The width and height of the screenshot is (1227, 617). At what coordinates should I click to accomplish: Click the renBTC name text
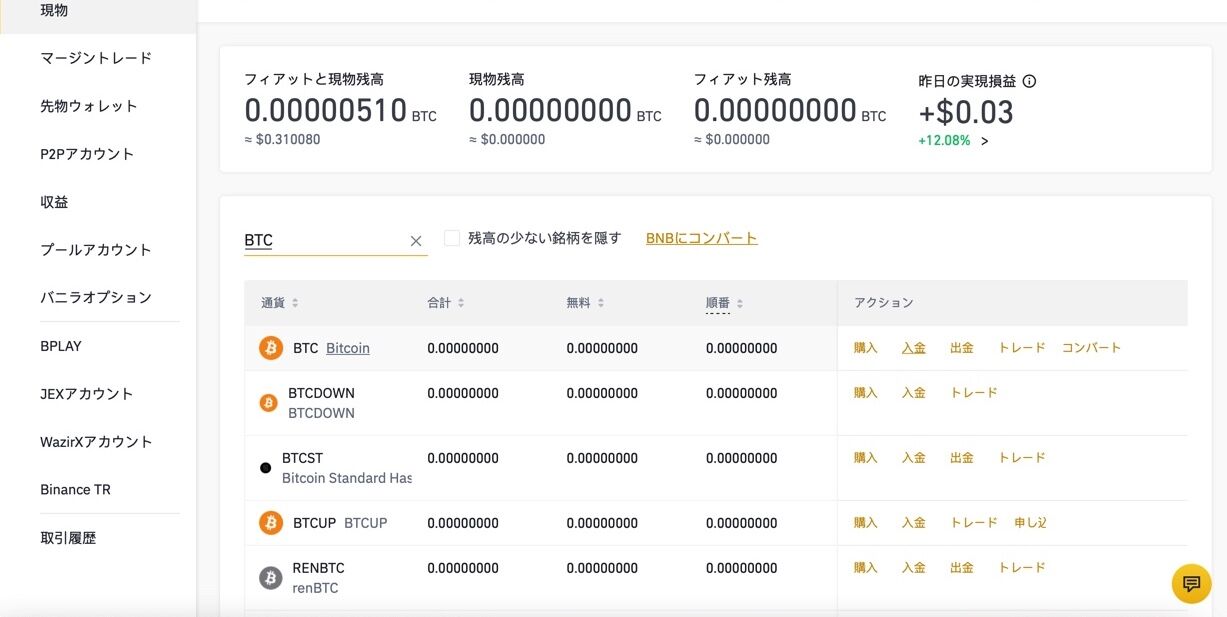pyautogui.click(x=315, y=588)
